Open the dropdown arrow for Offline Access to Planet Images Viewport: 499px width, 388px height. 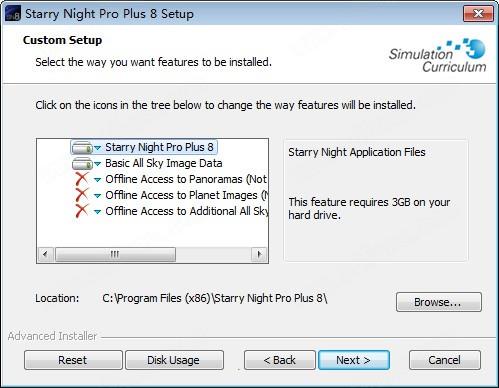97,196
